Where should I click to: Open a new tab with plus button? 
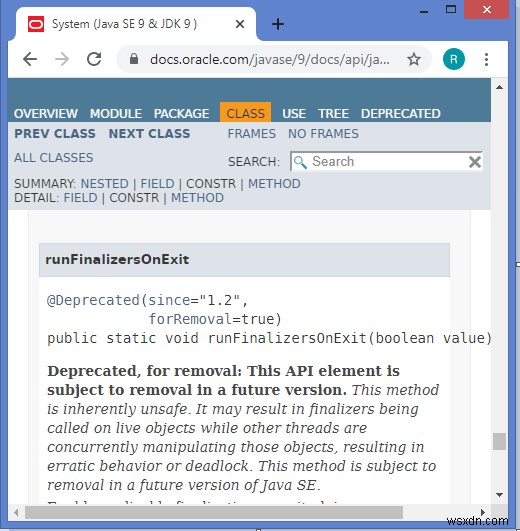(x=278, y=24)
